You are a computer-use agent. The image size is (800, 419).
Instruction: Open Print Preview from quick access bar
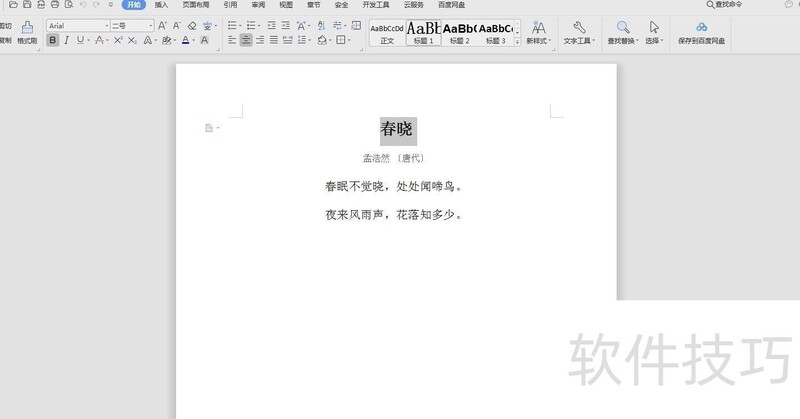68,5
